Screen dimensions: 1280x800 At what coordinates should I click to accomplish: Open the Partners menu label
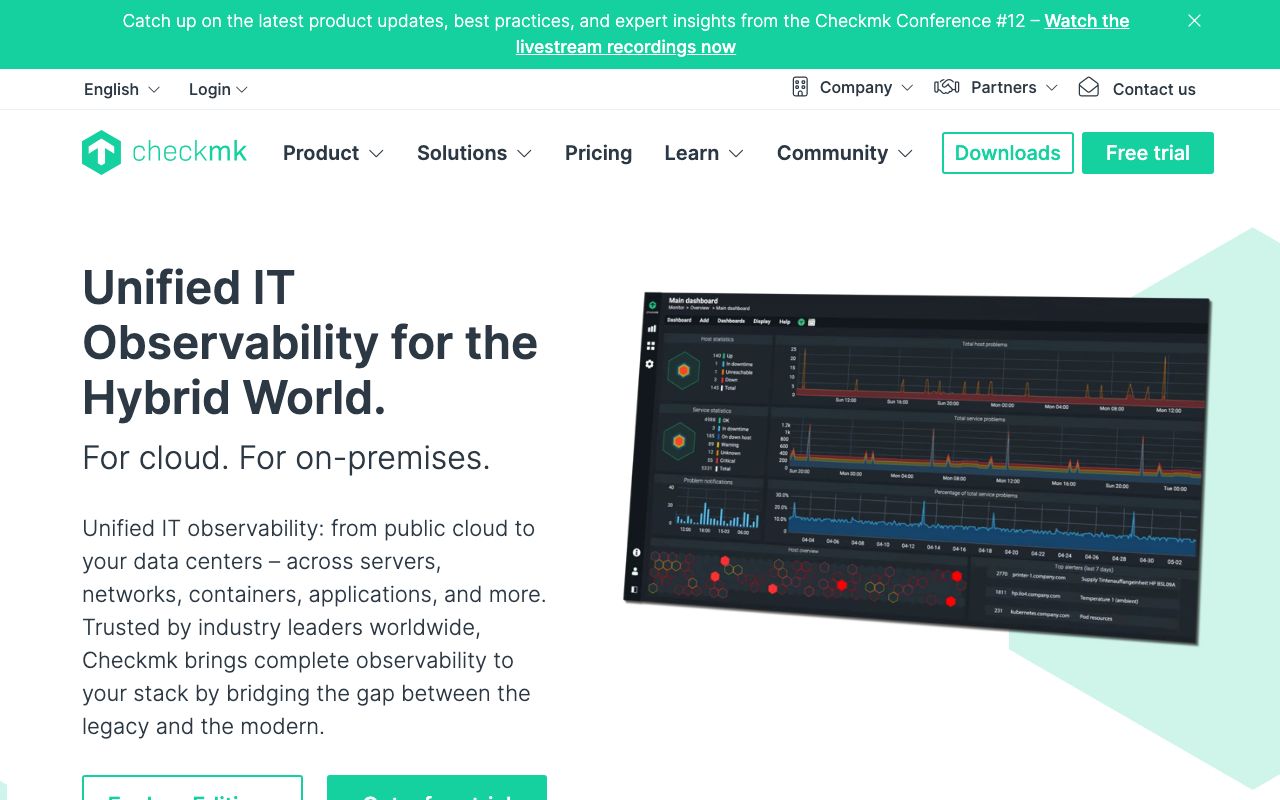(x=1004, y=88)
